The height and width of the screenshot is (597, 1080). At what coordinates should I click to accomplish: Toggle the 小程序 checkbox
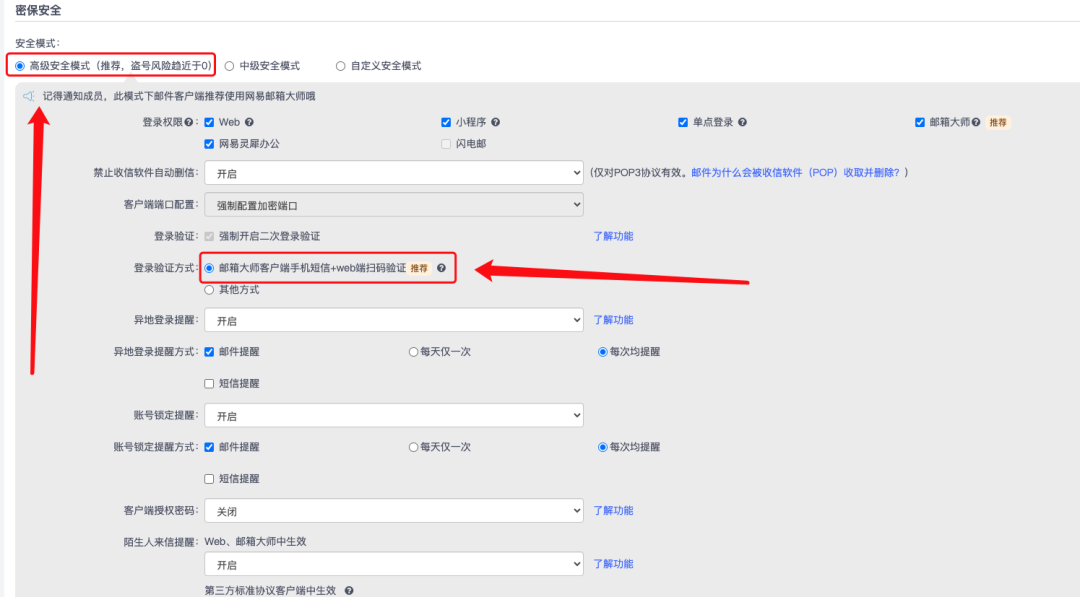pos(446,123)
